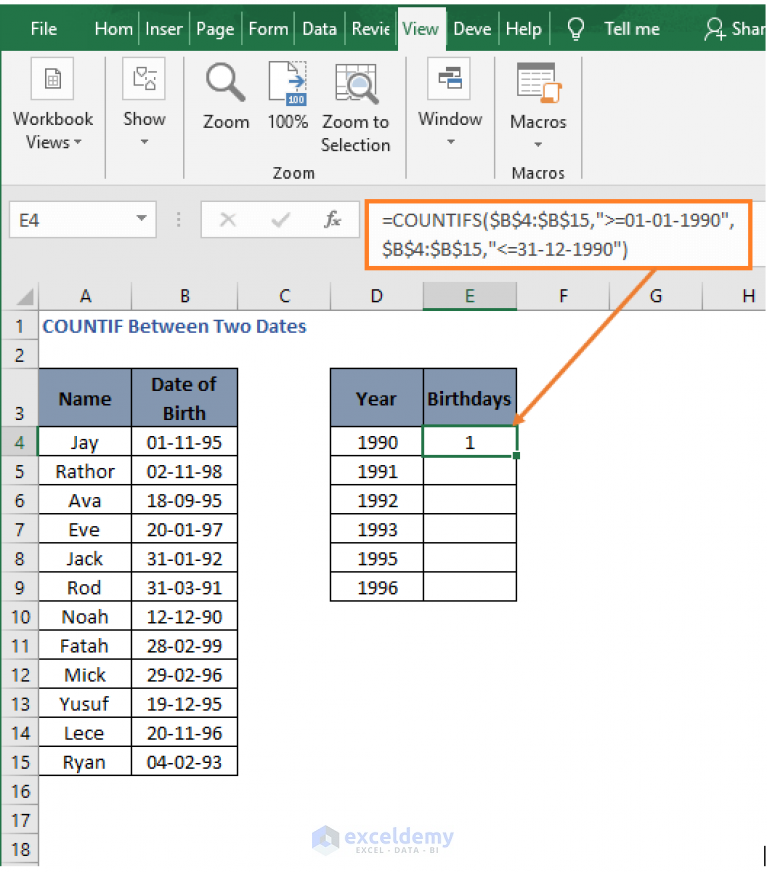The width and height of the screenshot is (767, 872).
Task: Select the cell with year 1991
Action: pos(377,471)
